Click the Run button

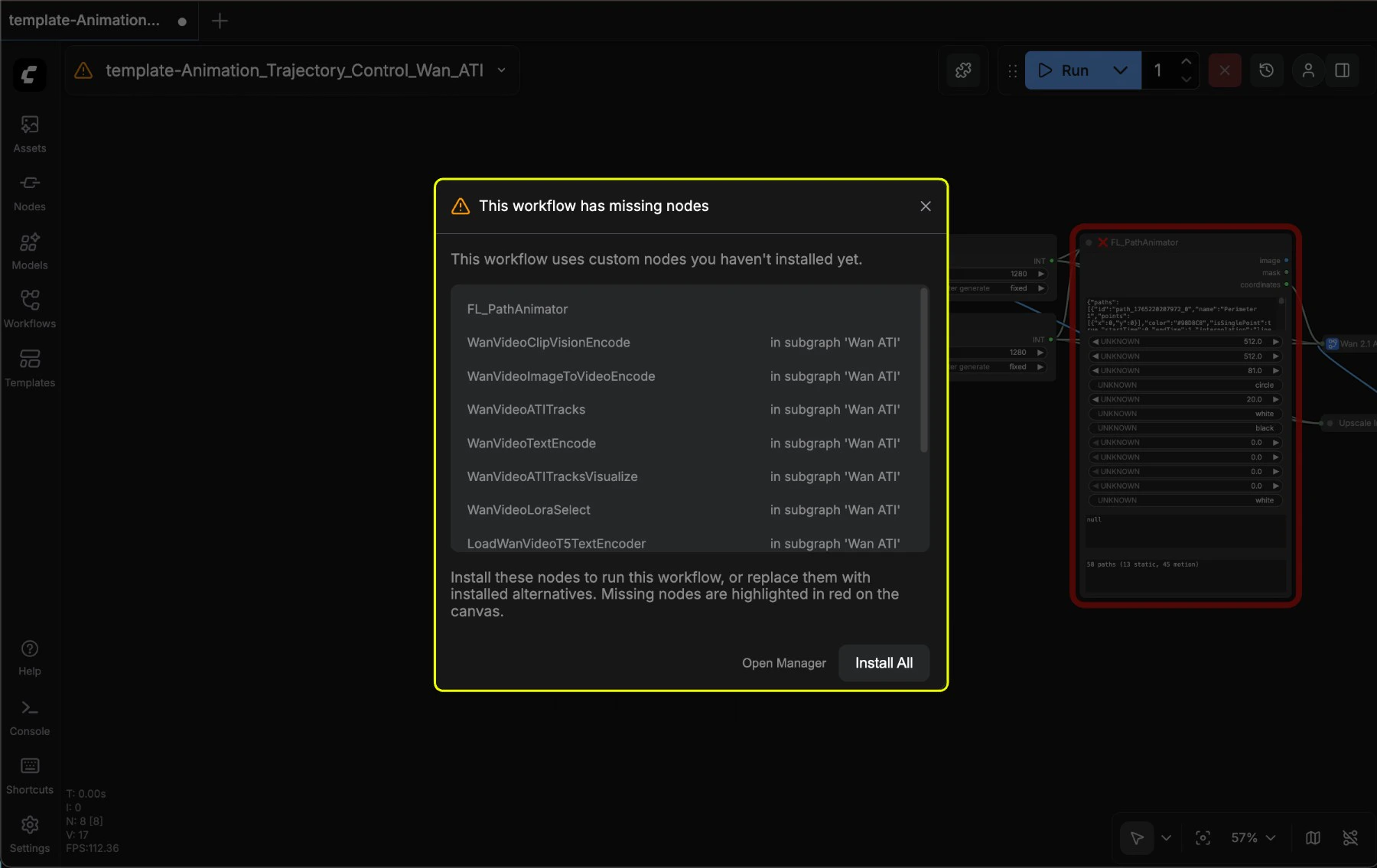1064,70
